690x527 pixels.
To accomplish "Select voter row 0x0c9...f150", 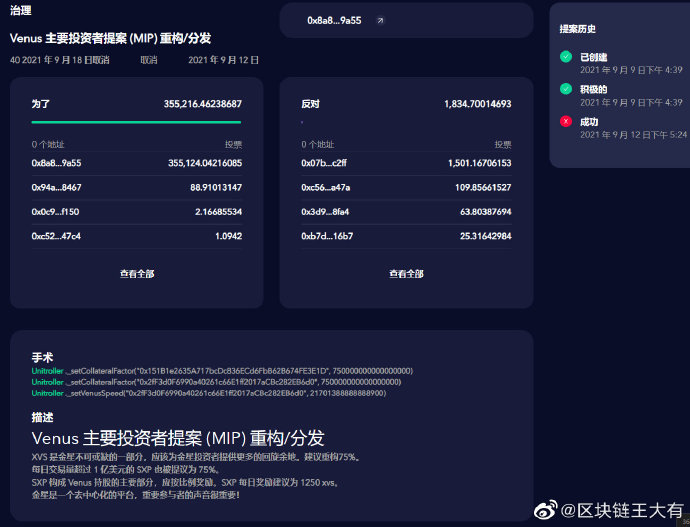I will click(x=136, y=212).
